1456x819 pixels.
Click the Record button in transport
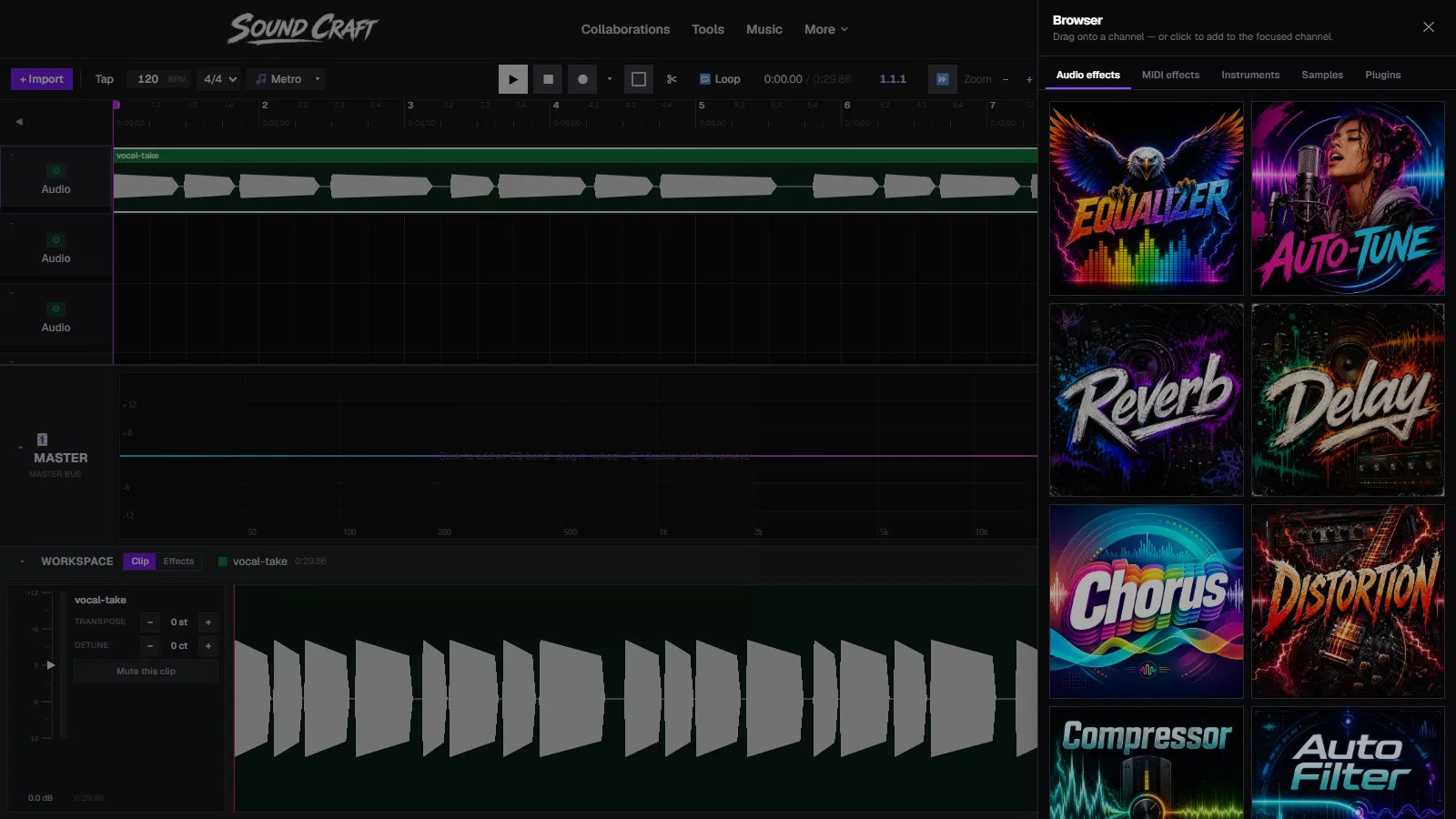(582, 79)
